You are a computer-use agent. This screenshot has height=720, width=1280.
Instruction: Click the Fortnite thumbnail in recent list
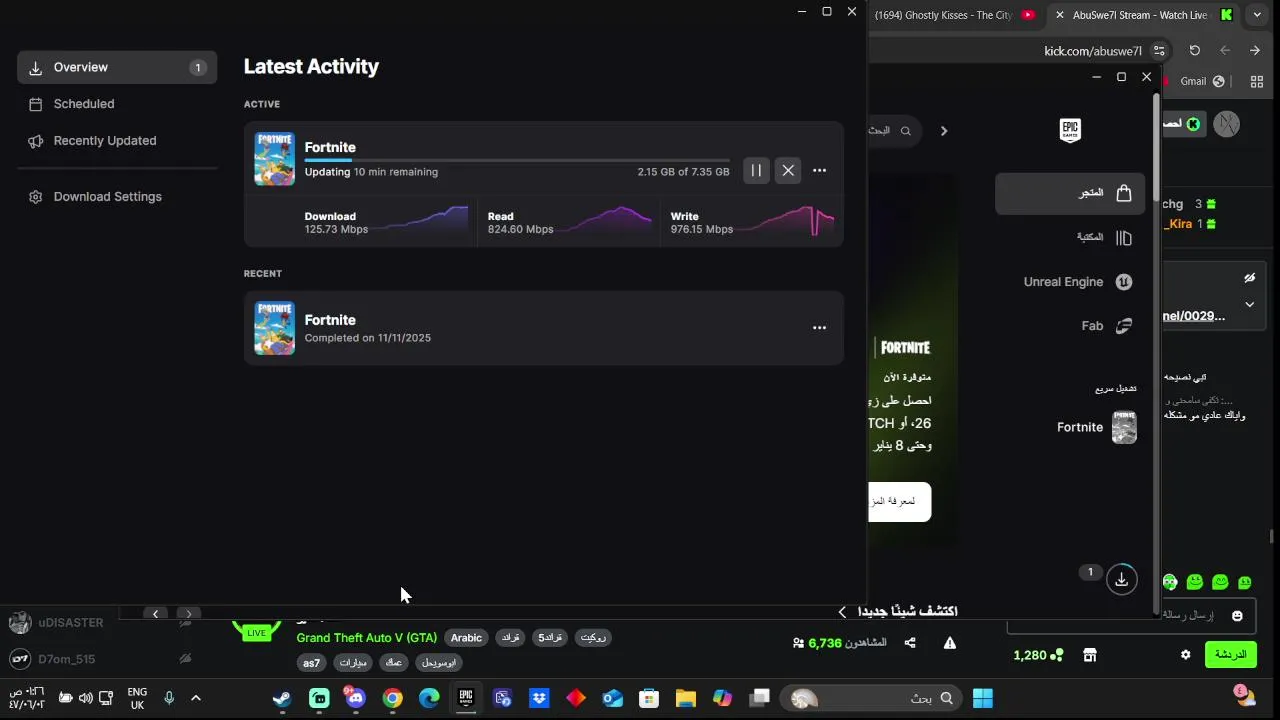tap(274, 328)
